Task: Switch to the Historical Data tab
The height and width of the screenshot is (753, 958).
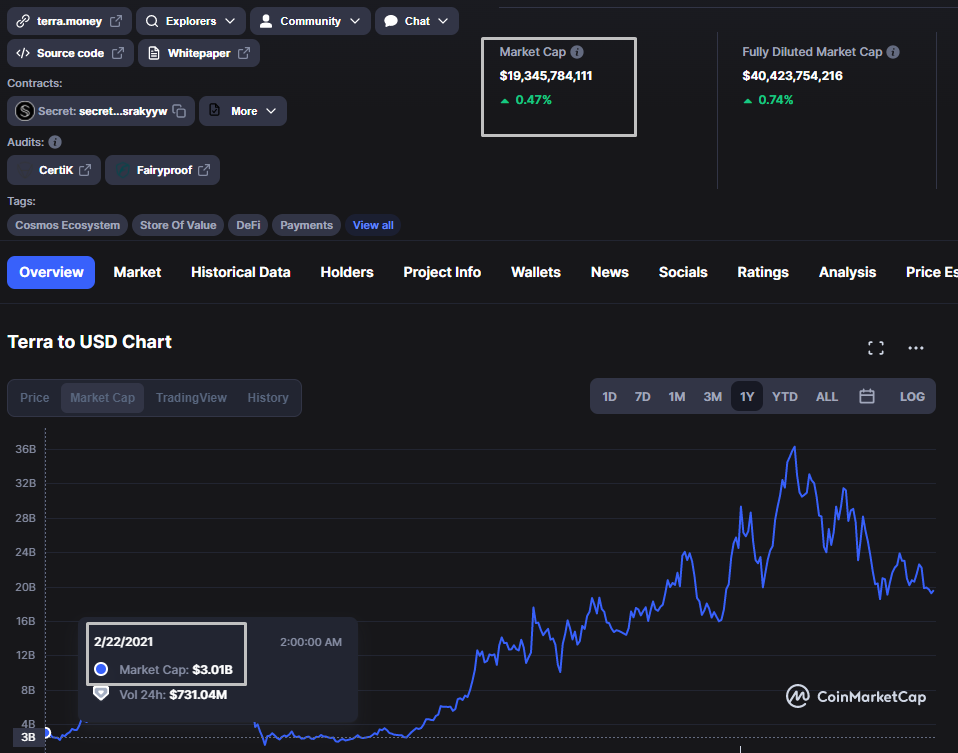Action: tap(241, 272)
